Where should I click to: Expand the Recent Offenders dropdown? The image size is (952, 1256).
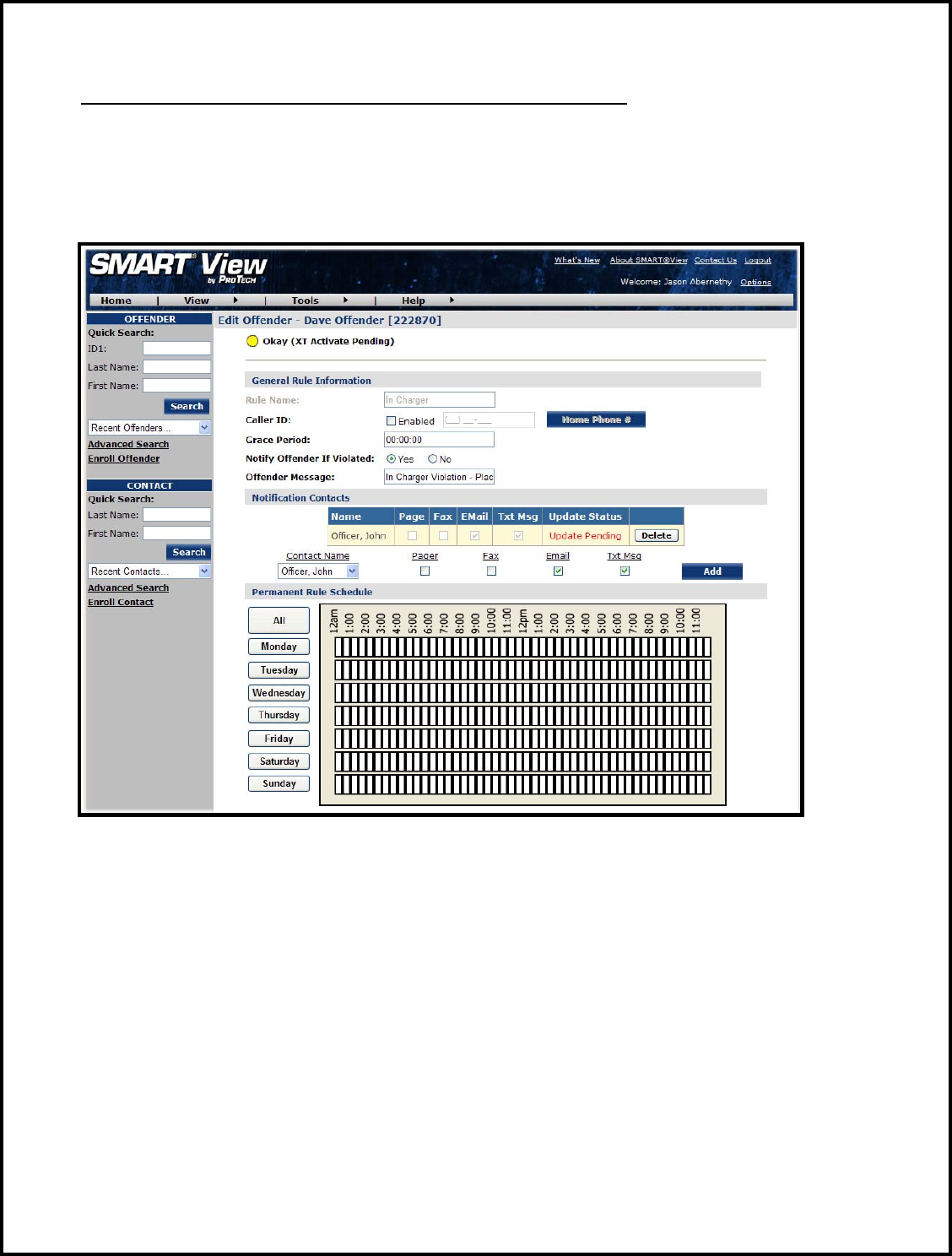pos(204,428)
